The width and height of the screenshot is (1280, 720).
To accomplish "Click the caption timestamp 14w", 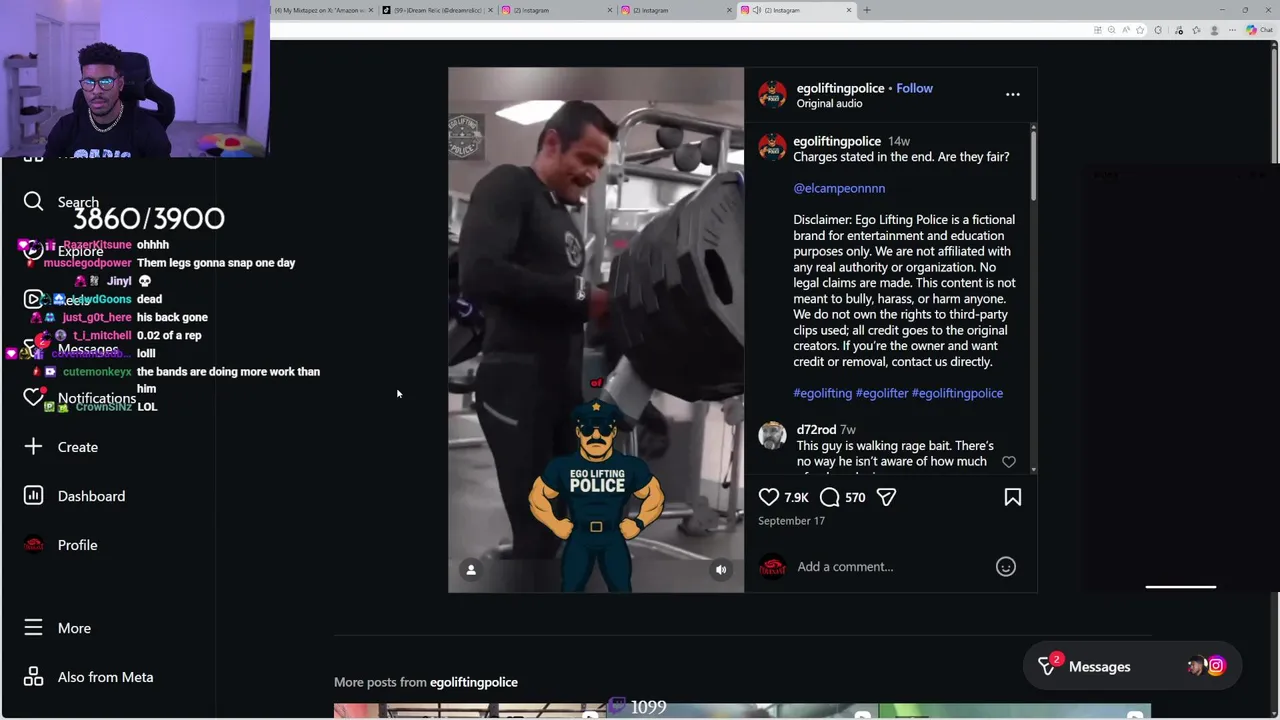I will coord(899,142).
